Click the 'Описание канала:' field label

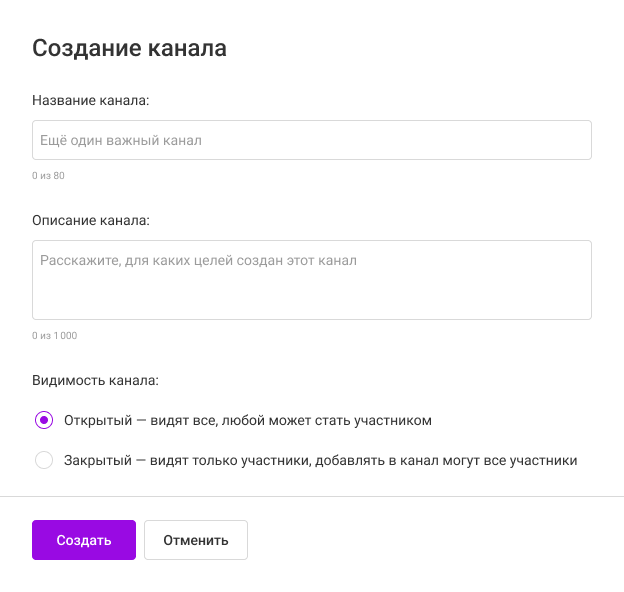tap(90, 220)
